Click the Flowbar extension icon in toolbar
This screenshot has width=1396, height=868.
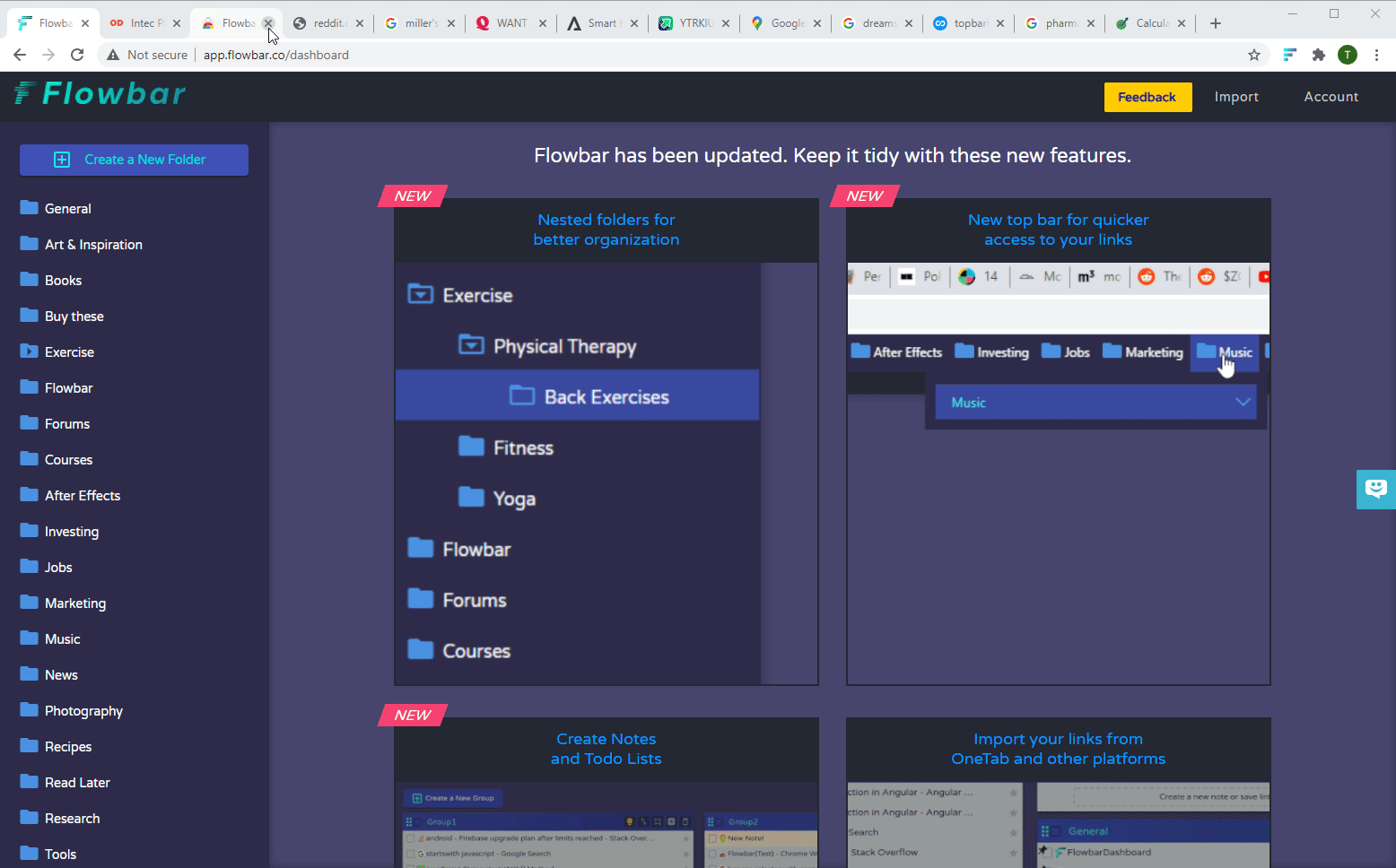[1289, 55]
